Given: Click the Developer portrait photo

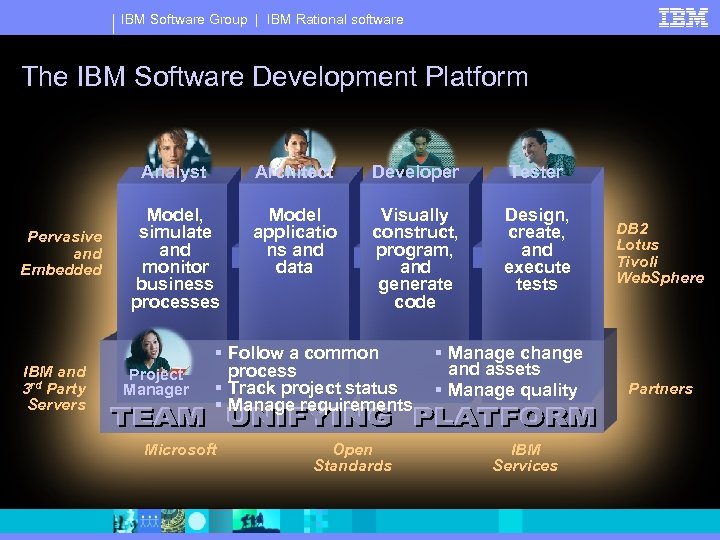Looking at the screenshot, I should [x=422, y=148].
